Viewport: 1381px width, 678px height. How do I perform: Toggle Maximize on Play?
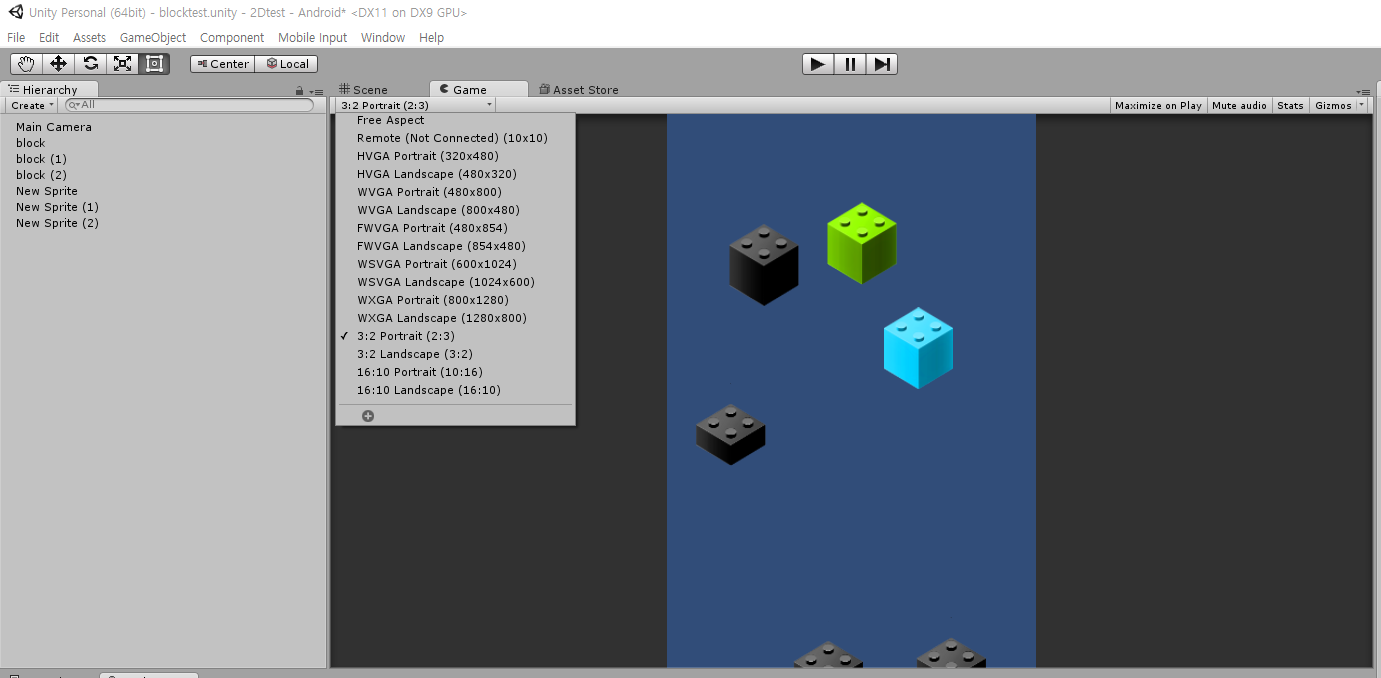(1158, 105)
